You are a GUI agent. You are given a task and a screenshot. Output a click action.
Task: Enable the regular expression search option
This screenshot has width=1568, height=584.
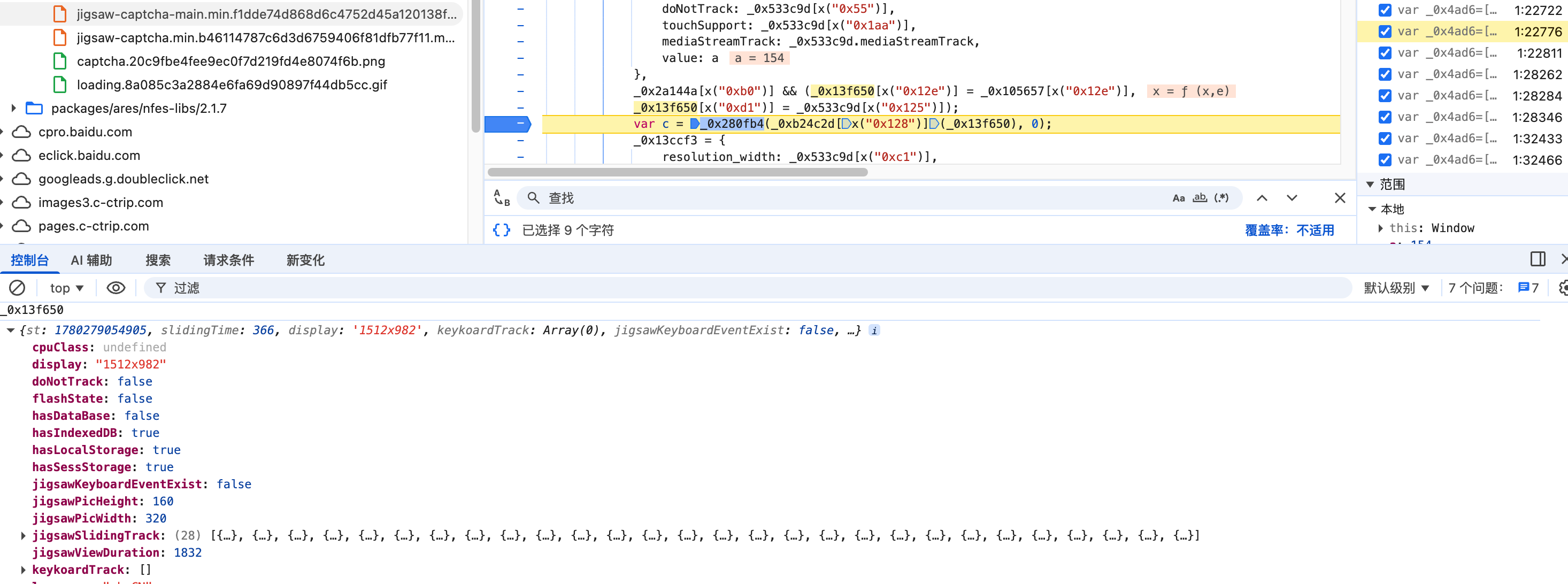point(1221,198)
